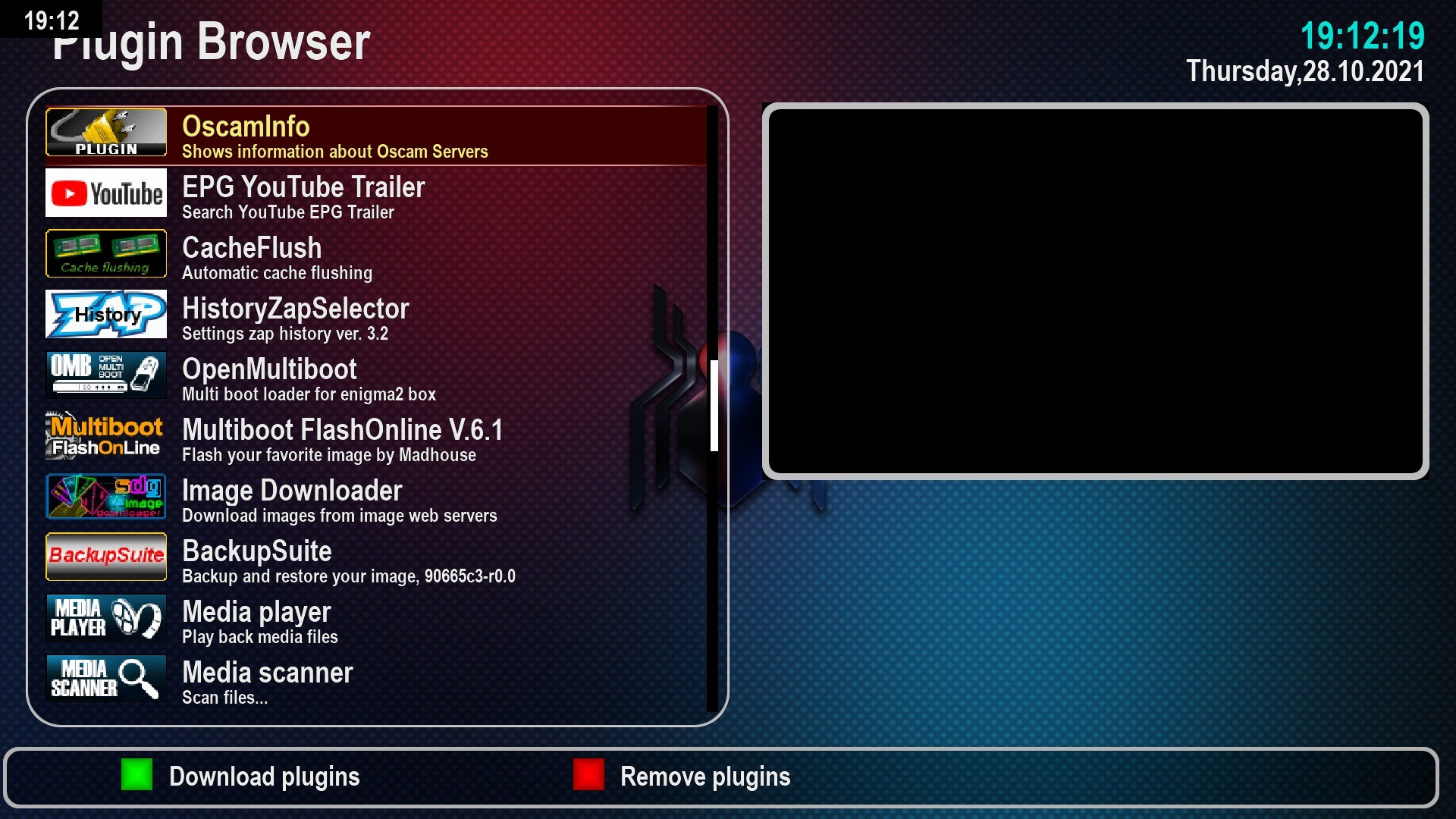This screenshot has width=1456, height=819.
Task: Select the YouTube EPG Trailer icon
Action: click(x=106, y=194)
